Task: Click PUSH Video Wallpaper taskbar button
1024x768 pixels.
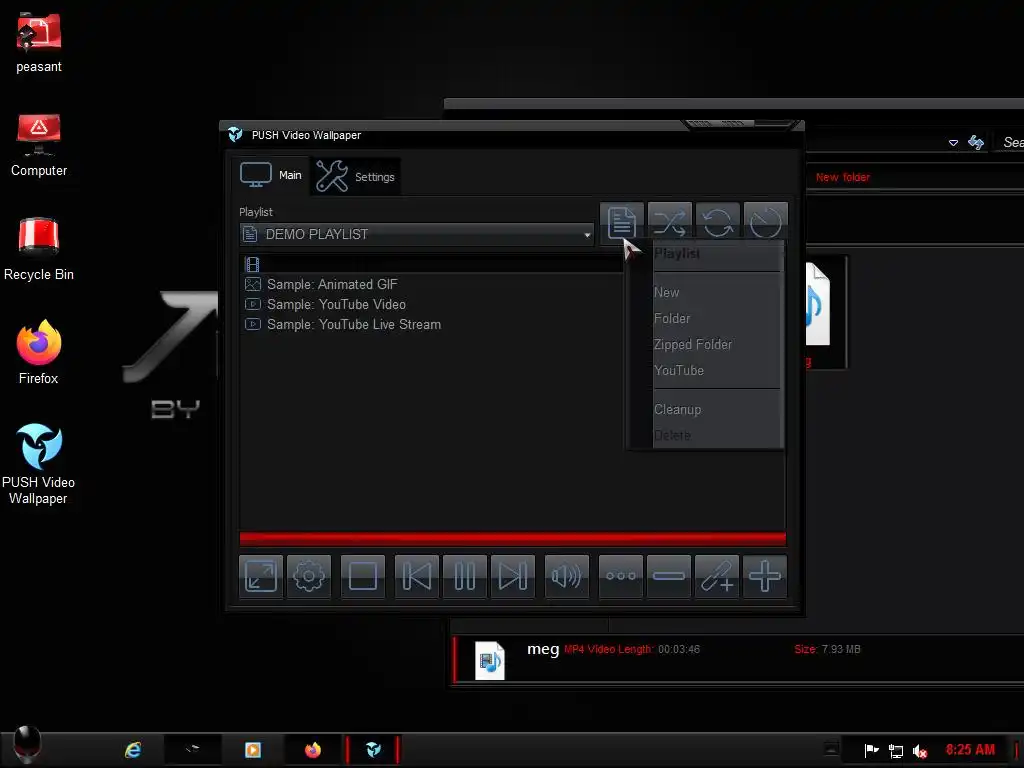Action: 373,750
